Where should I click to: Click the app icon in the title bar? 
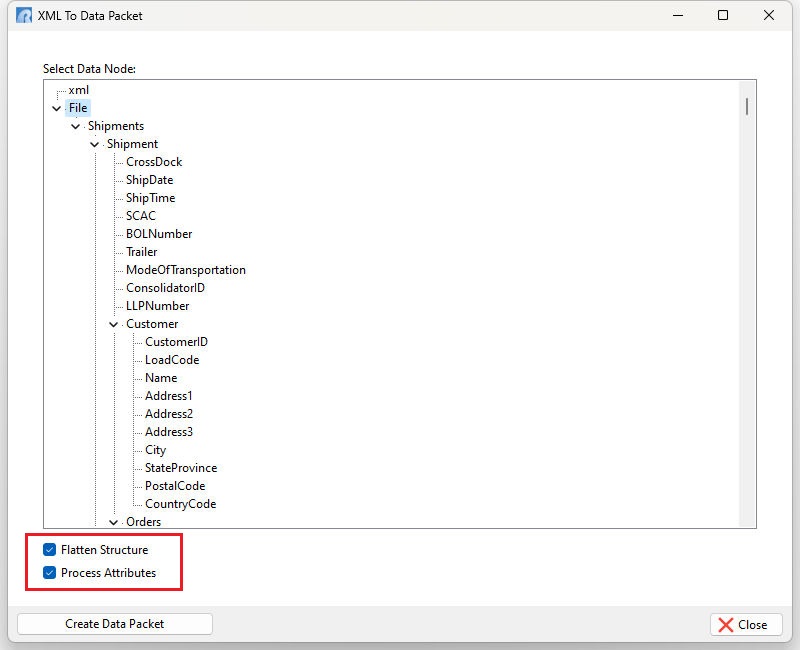click(24, 15)
